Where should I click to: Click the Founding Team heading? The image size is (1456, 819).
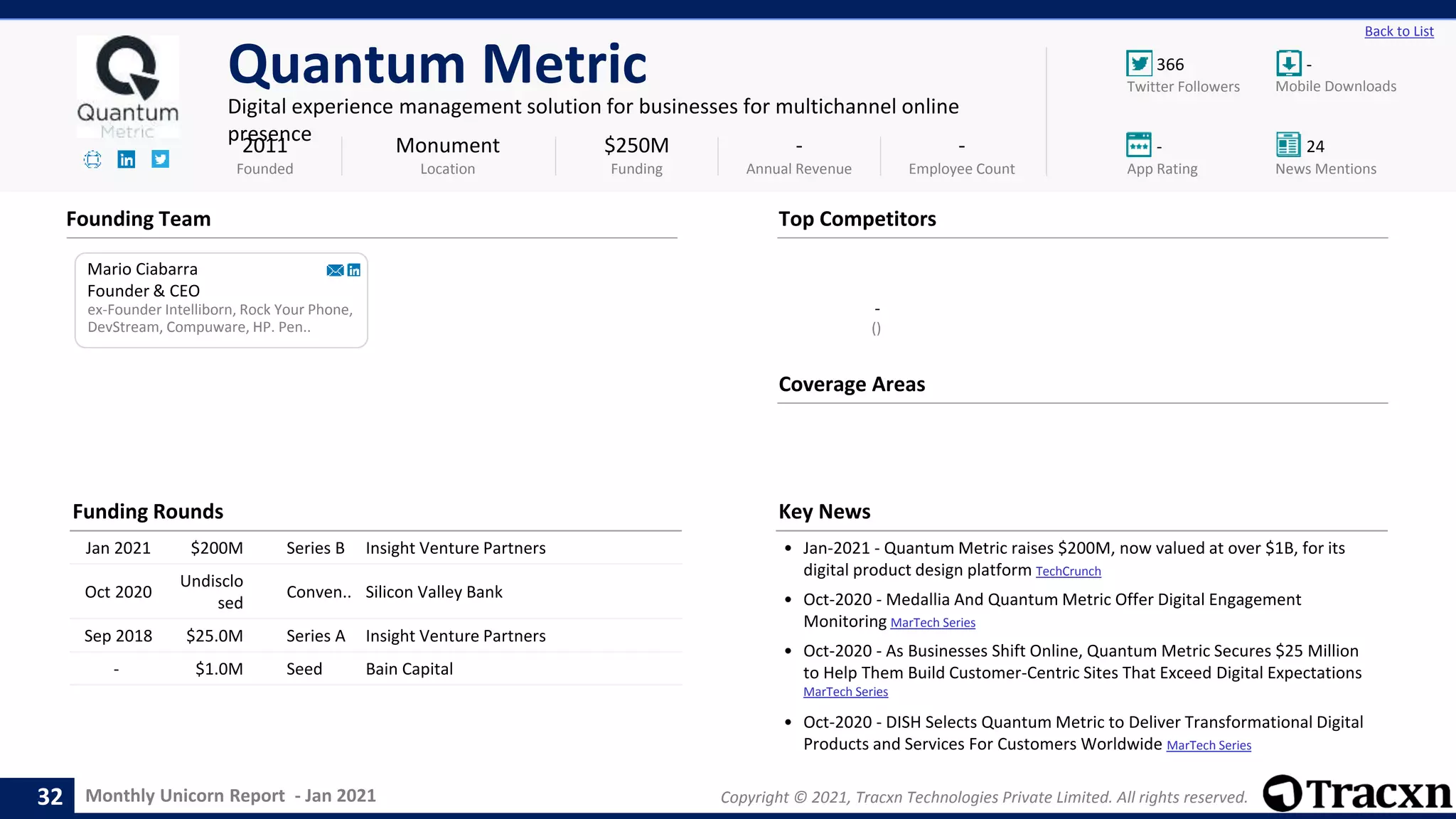(139, 219)
